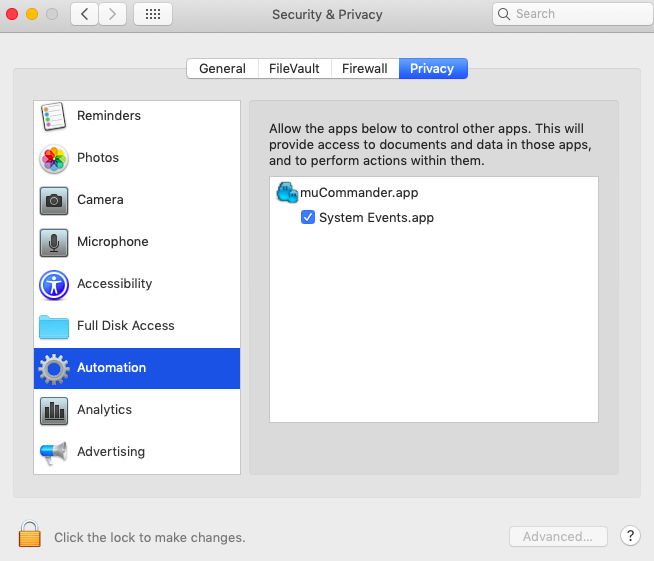Click the Accessibility figure icon

pos(54,285)
